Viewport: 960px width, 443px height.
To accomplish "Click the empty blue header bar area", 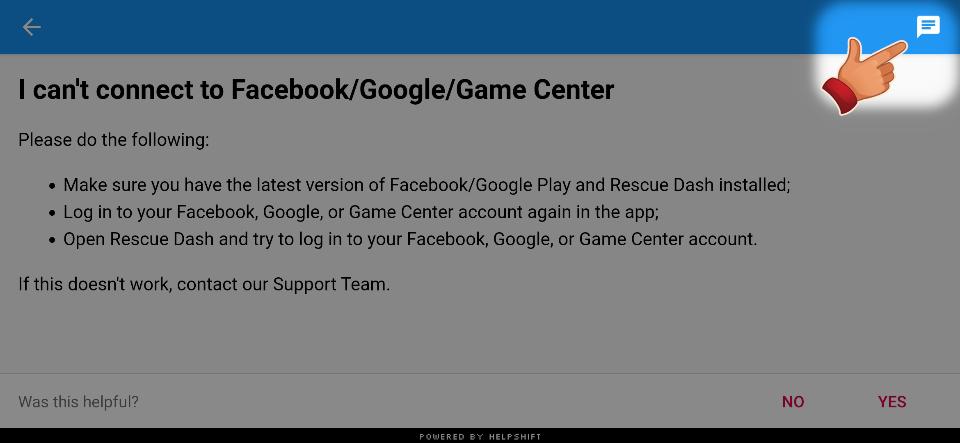I will 429,27.
